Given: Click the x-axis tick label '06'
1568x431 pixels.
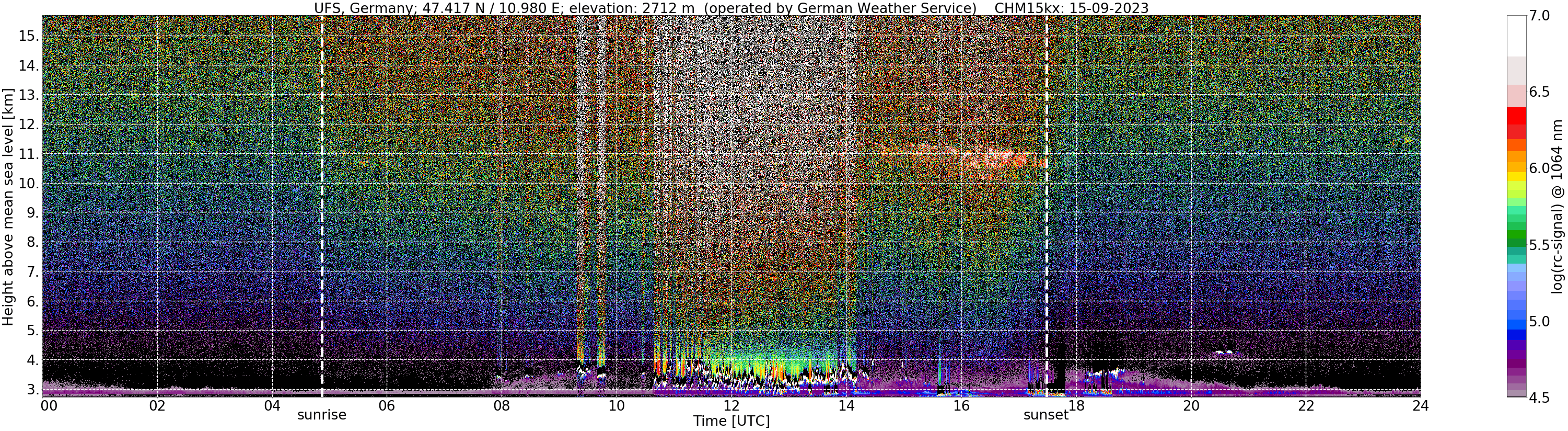Looking at the screenshot, I should pyautogui.click(x=387, y=405).
